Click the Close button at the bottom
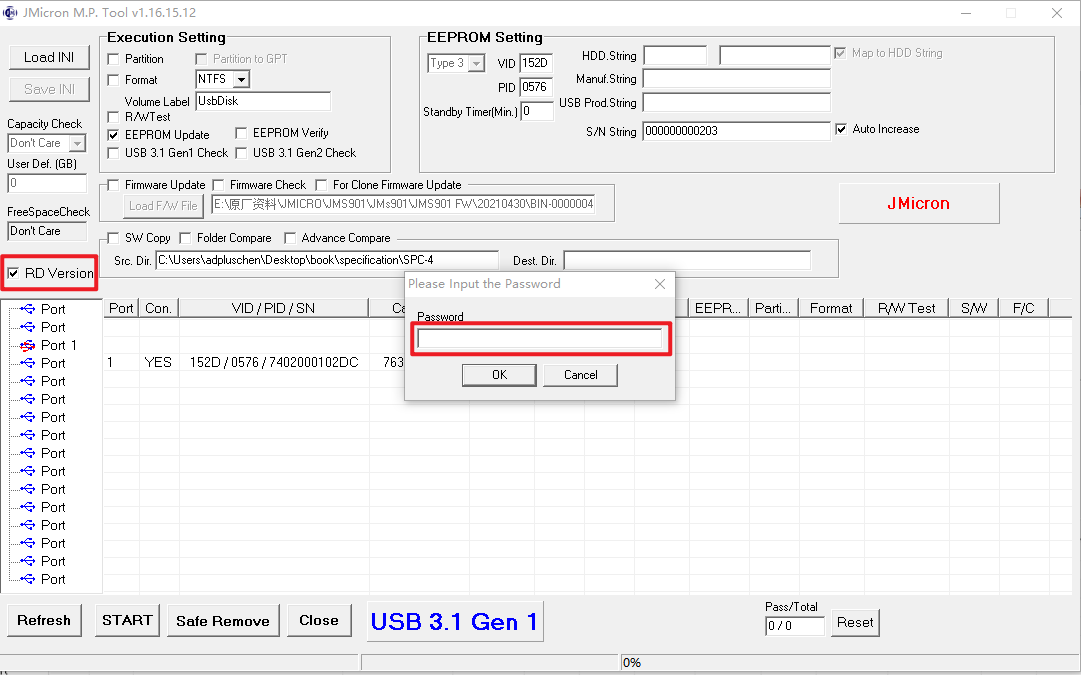Viewport: 1081px width, 675px height. pyautogui.click(x=319, y=621)
